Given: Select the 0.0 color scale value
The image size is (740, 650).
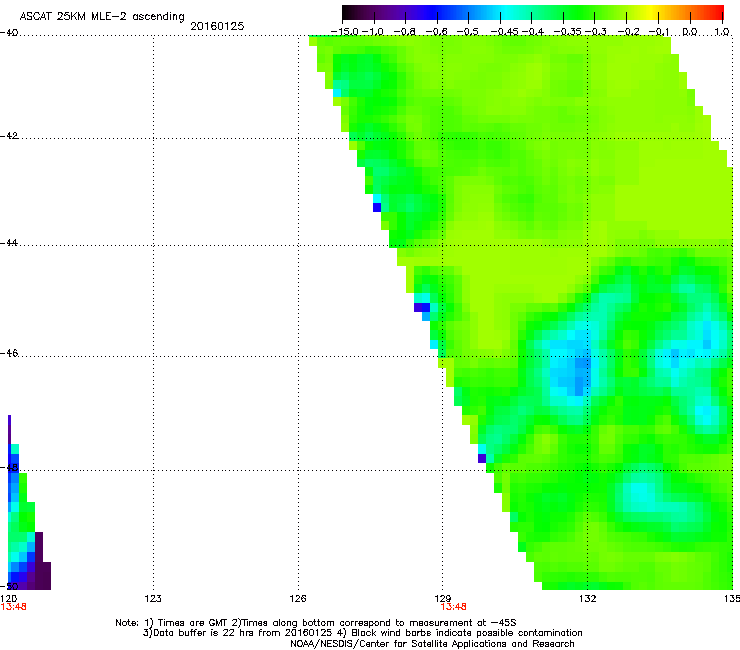Looking at the screenshot, I should pyautogui.click(x=690, y=32).
